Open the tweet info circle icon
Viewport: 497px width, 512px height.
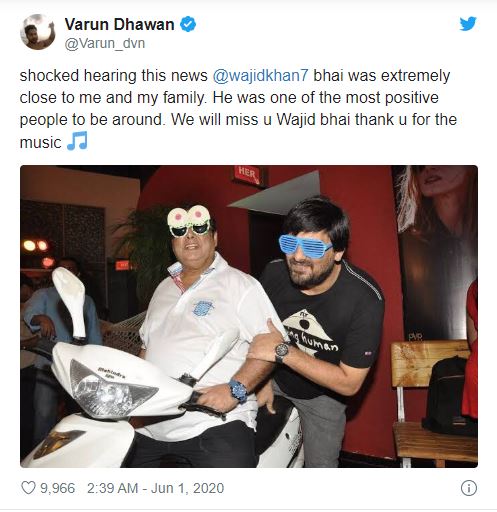(x=469, y=488)
